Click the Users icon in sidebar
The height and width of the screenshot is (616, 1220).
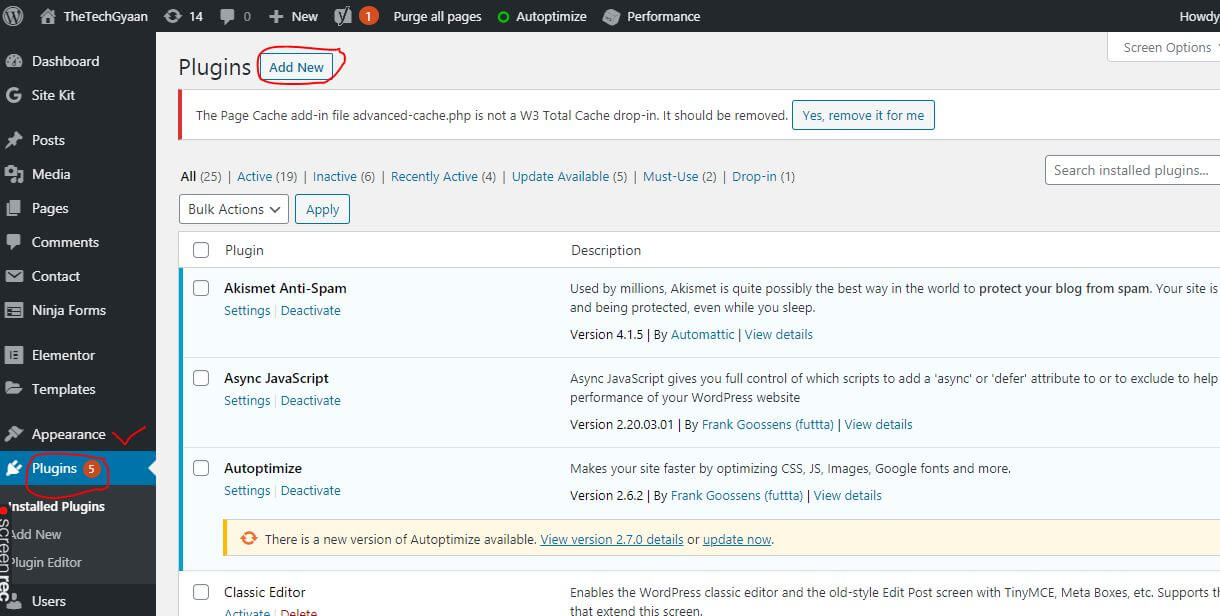pyautogui.click(x=14, y=601)
